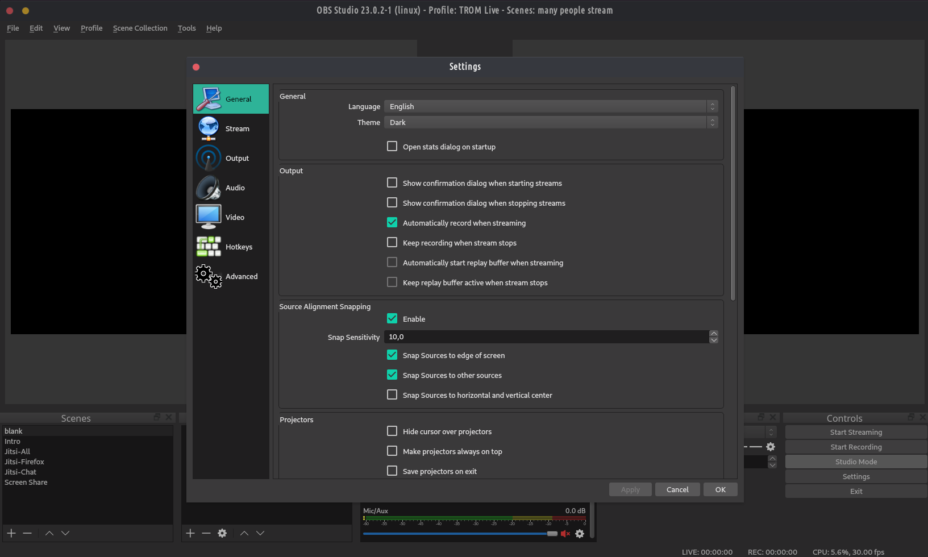Screen dimensions: 928x557
Task: Open the General settings section
Action: [x=230, y=99]
